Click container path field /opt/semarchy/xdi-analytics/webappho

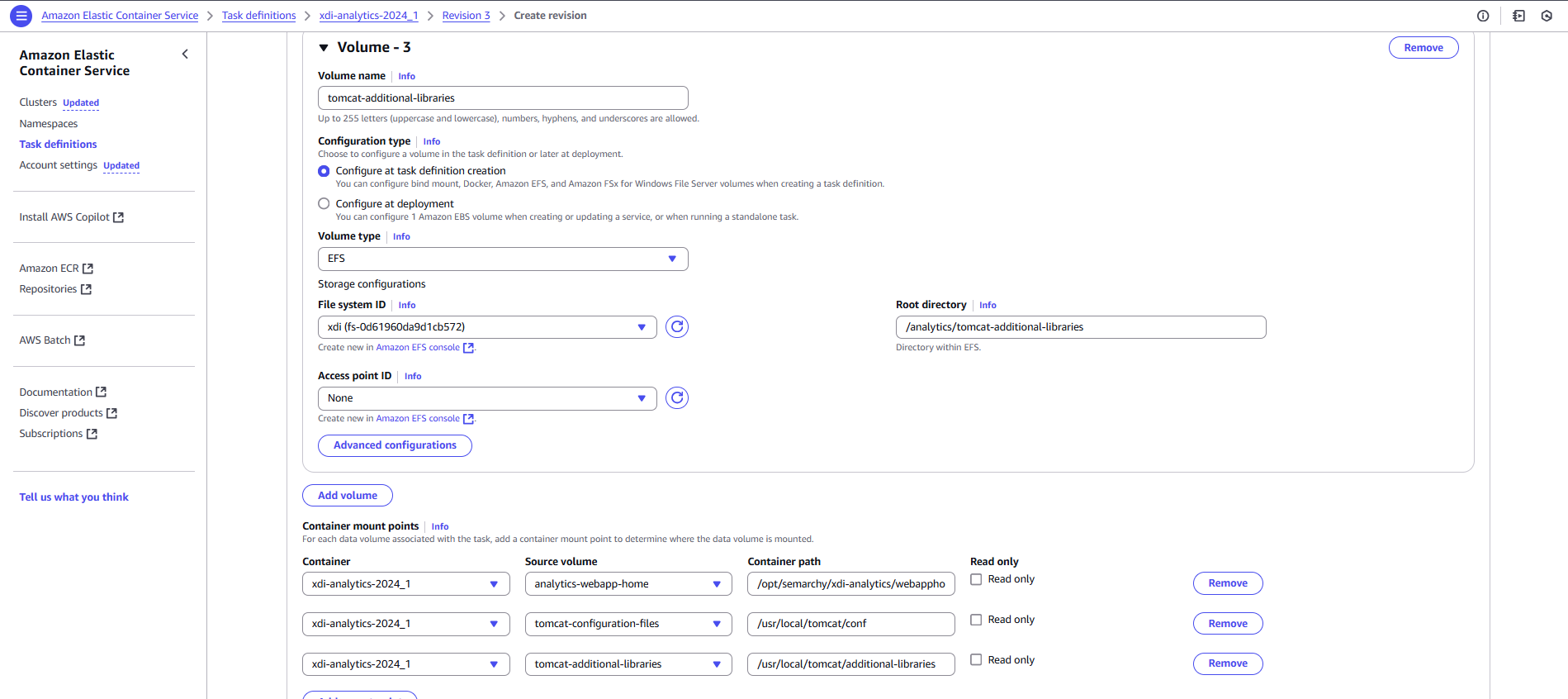(x=851, y=584)
